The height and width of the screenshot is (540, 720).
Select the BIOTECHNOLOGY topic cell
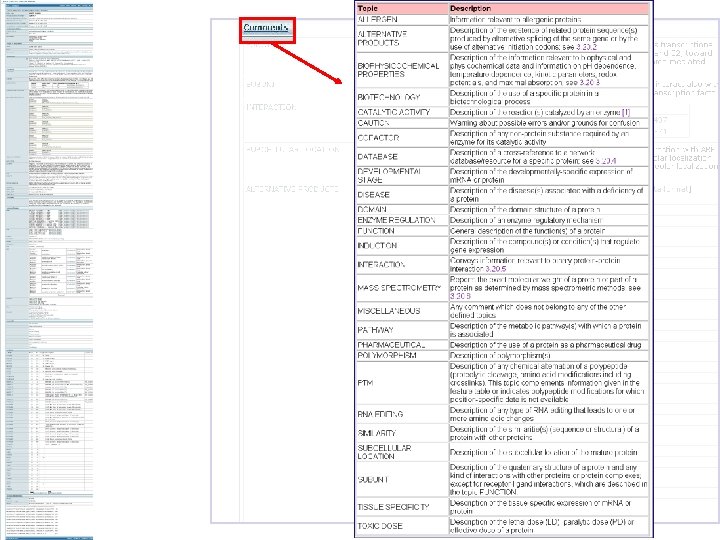[403, 97]
